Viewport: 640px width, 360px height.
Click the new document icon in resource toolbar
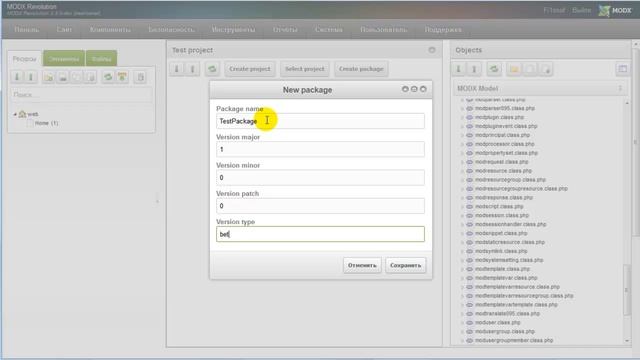49,77
